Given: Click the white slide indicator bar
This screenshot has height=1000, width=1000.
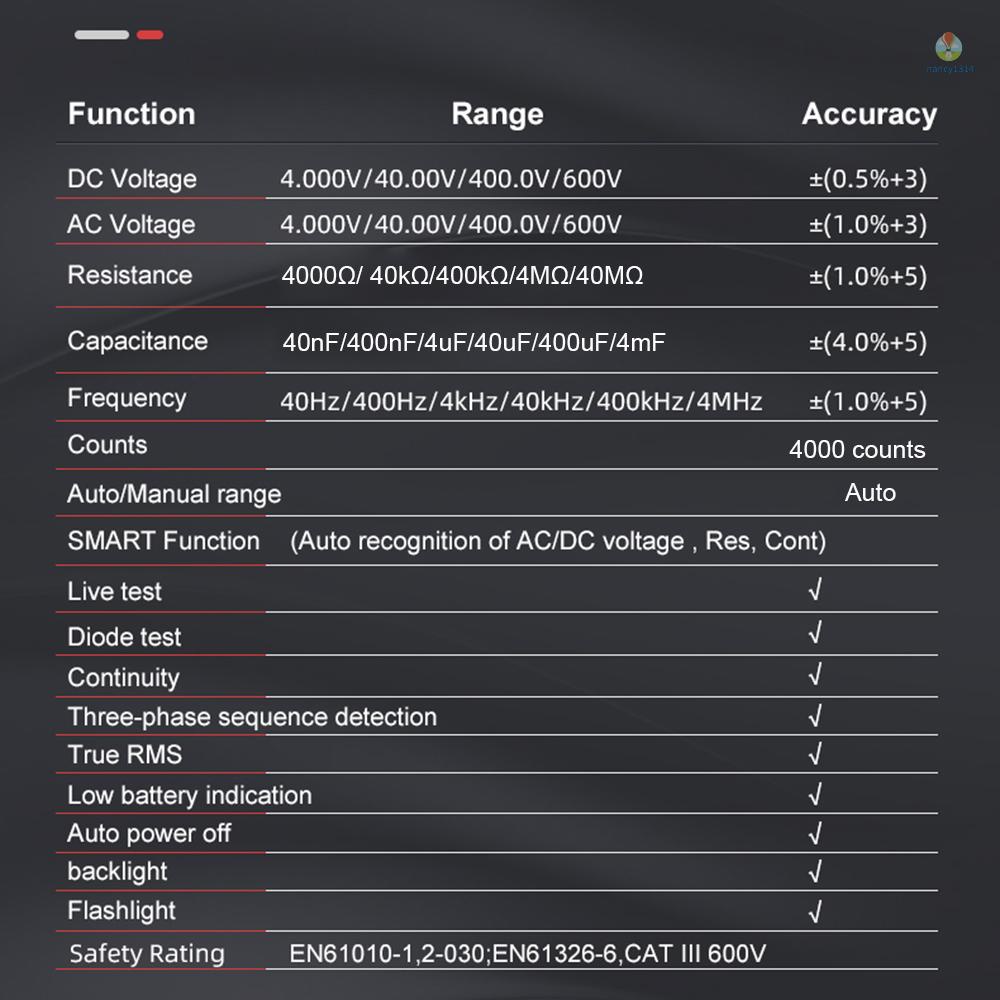Looking at the screenshot, I should click(101, 35).
